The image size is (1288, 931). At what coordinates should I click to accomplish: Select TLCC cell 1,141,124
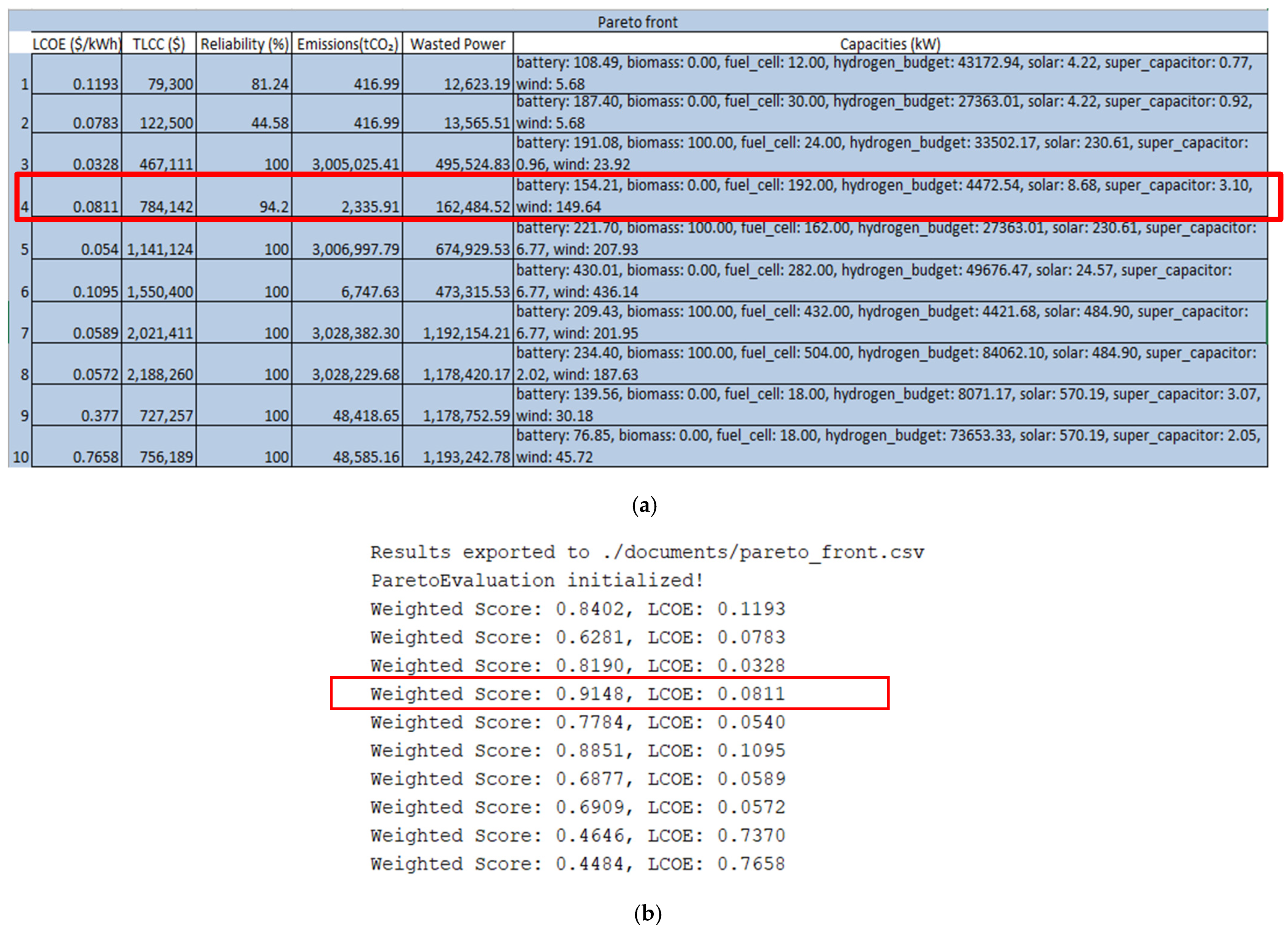click(x=158, y=239)
